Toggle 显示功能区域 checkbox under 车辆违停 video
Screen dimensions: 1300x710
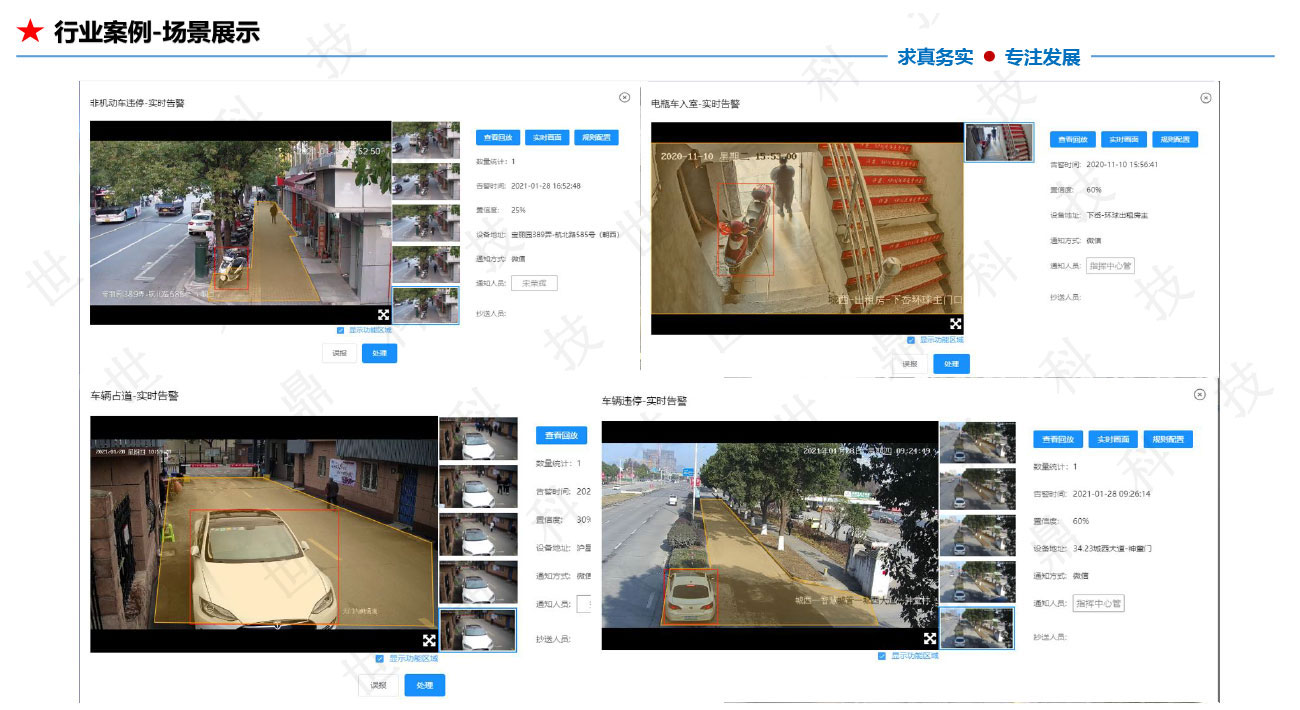point(881,656)
